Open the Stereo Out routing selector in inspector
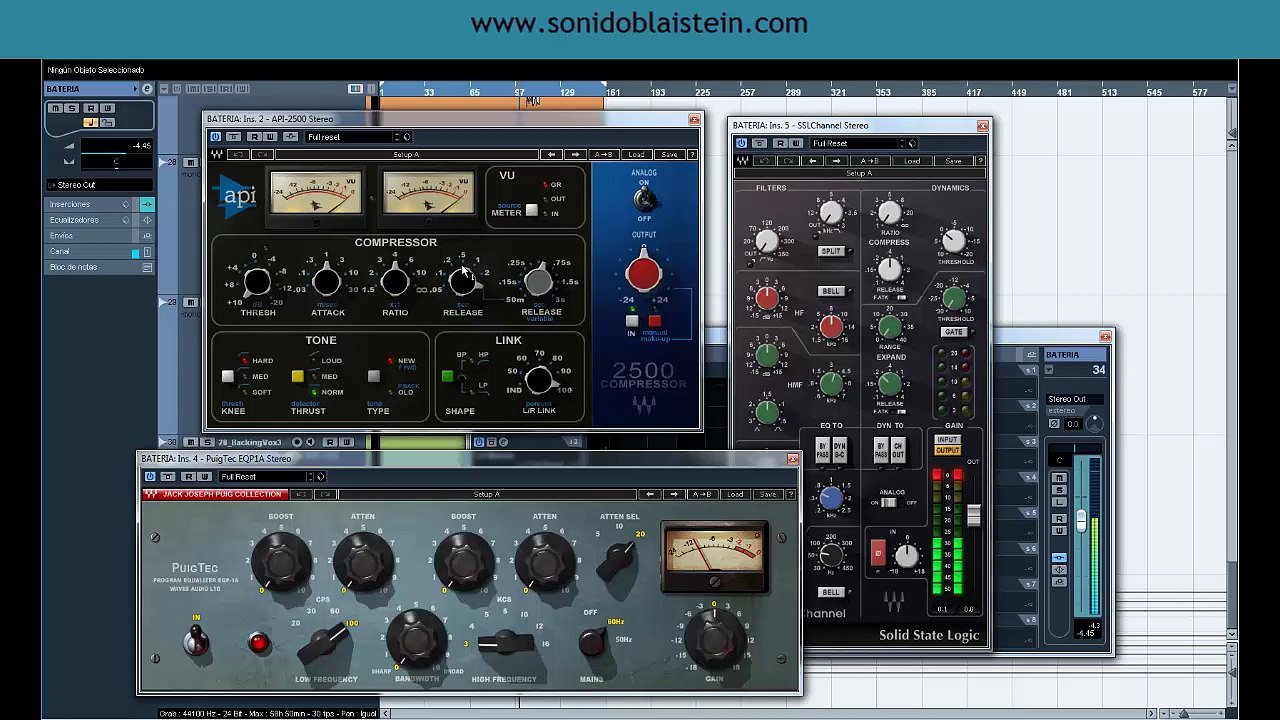1280x720 pixels. [100, 185]
